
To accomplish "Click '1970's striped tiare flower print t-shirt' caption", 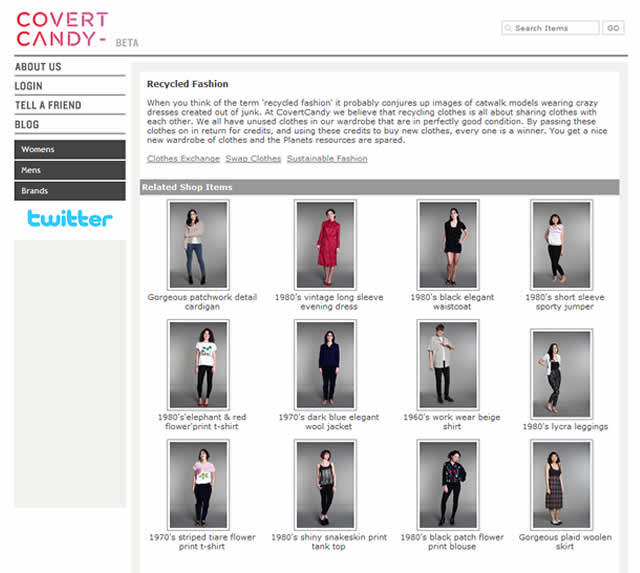I will (202, 542).
